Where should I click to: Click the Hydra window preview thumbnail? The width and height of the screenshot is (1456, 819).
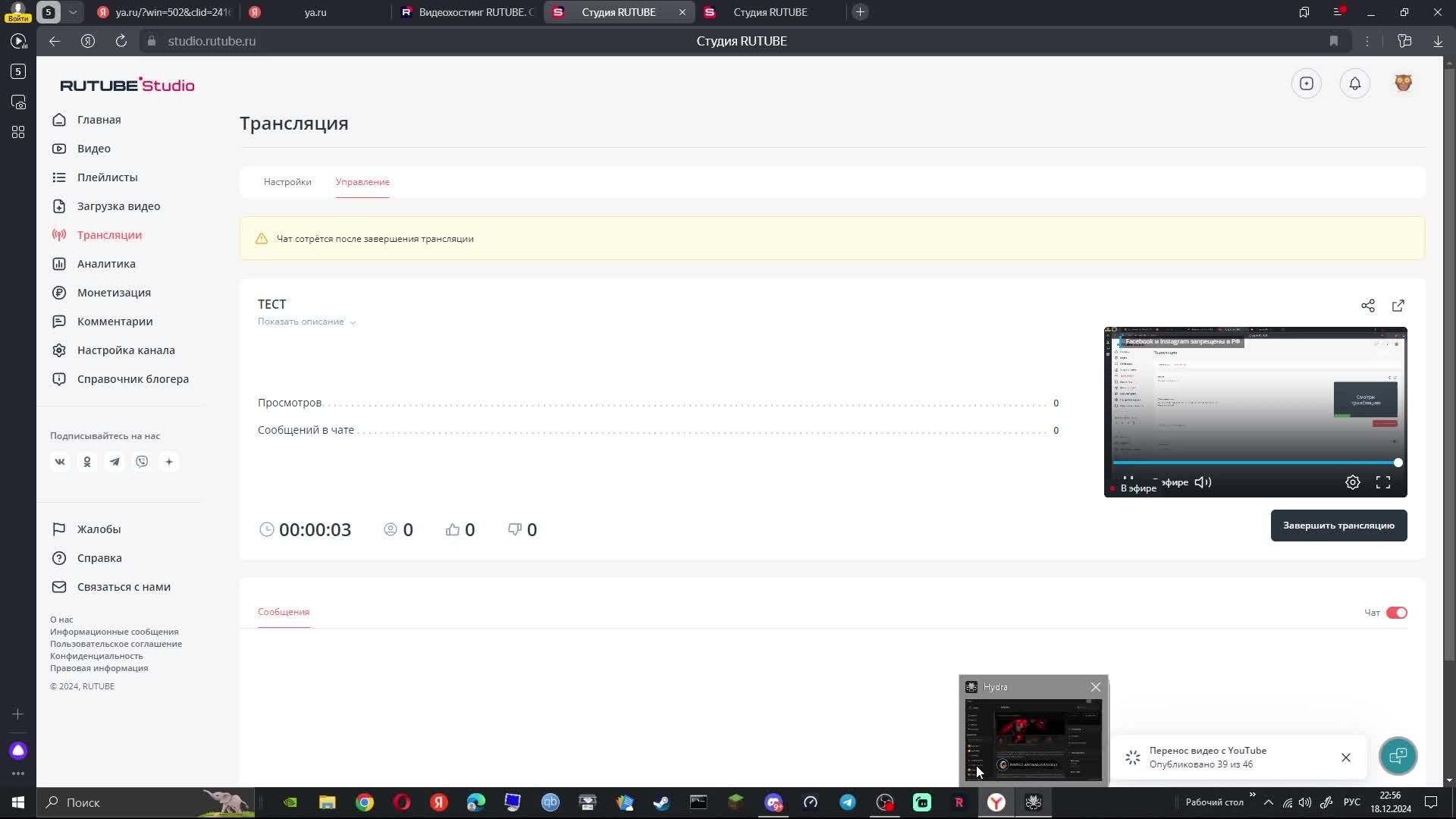(x=1033, y=739)
